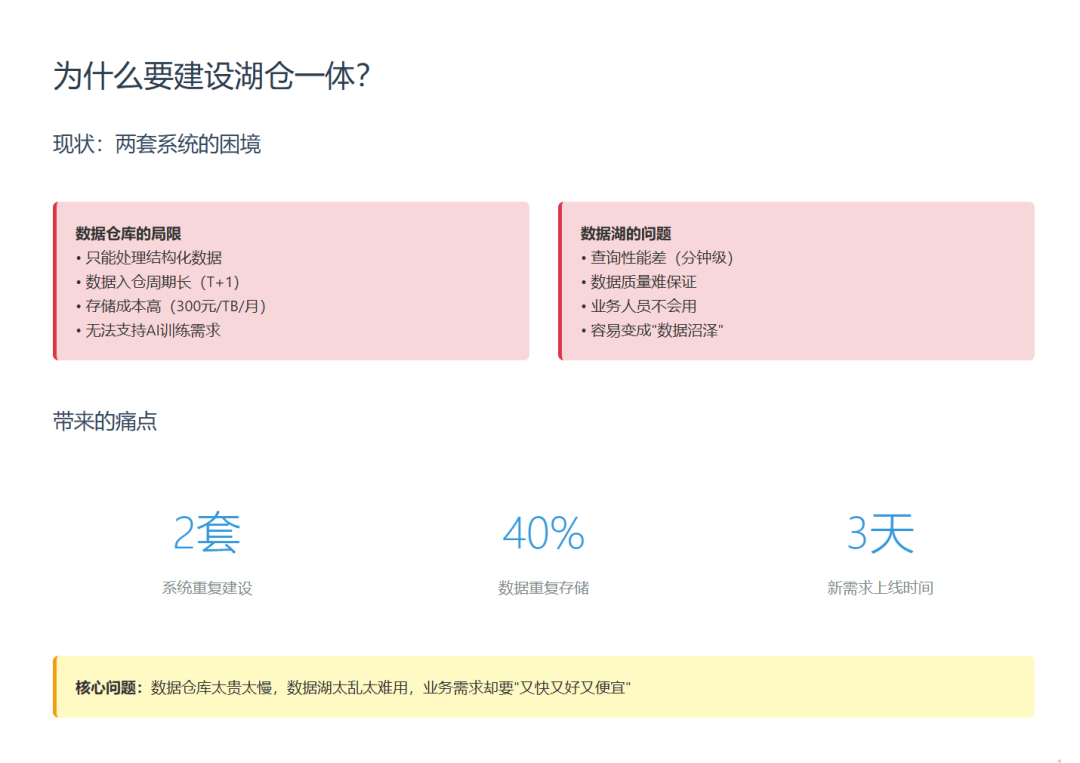Click the title 为什么要建设湖仓一体?
Viewport: 1080px width, 763px height.
point(211,76)
